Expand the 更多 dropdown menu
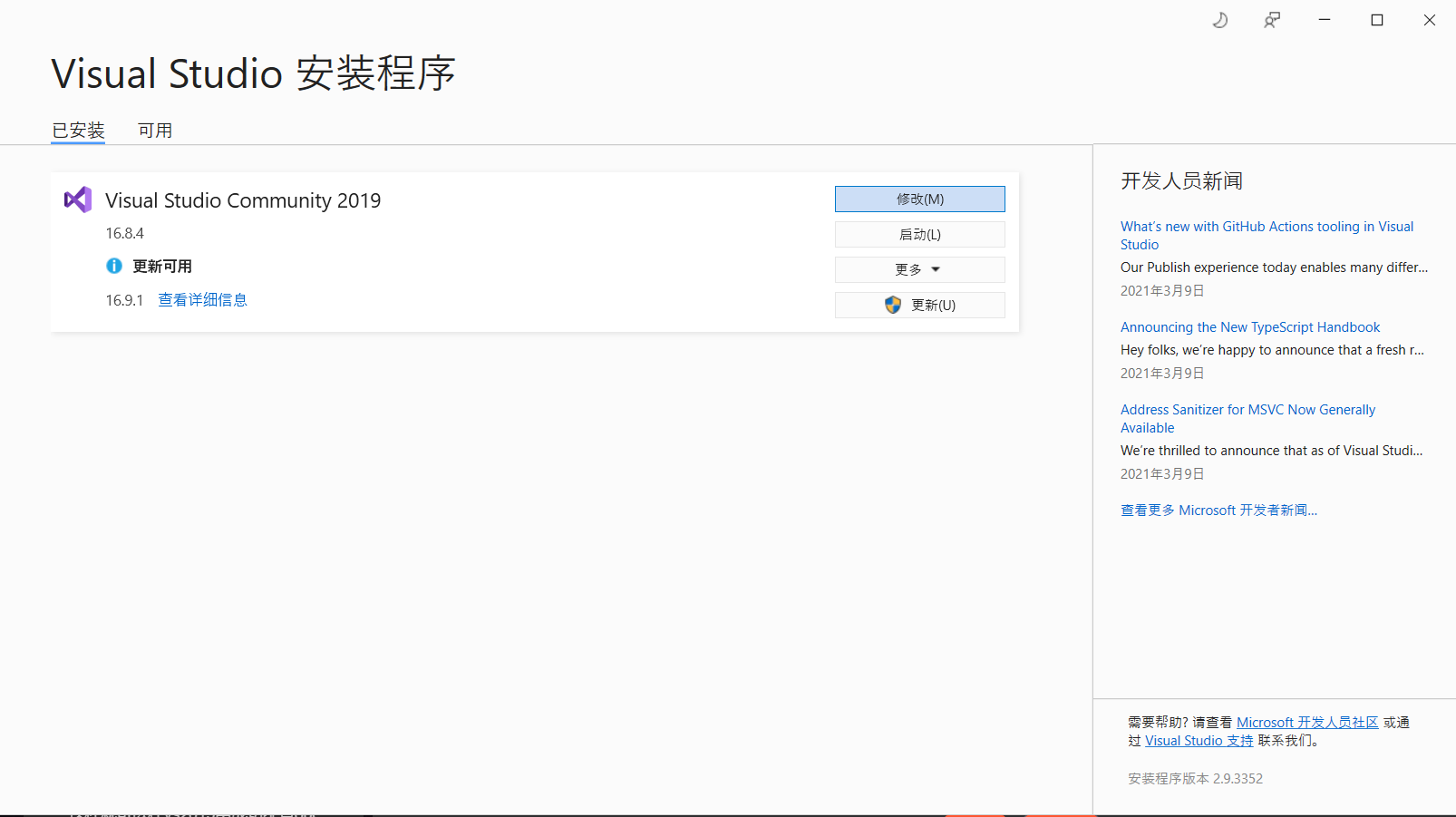The width and height of the screenshot is (1456, 817). [x=918, y=268]
